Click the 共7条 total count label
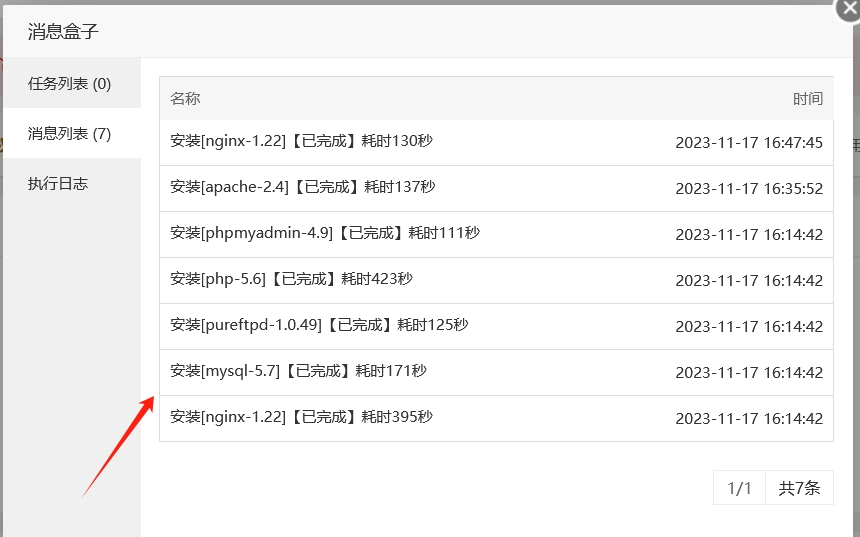 click(799, 489)
